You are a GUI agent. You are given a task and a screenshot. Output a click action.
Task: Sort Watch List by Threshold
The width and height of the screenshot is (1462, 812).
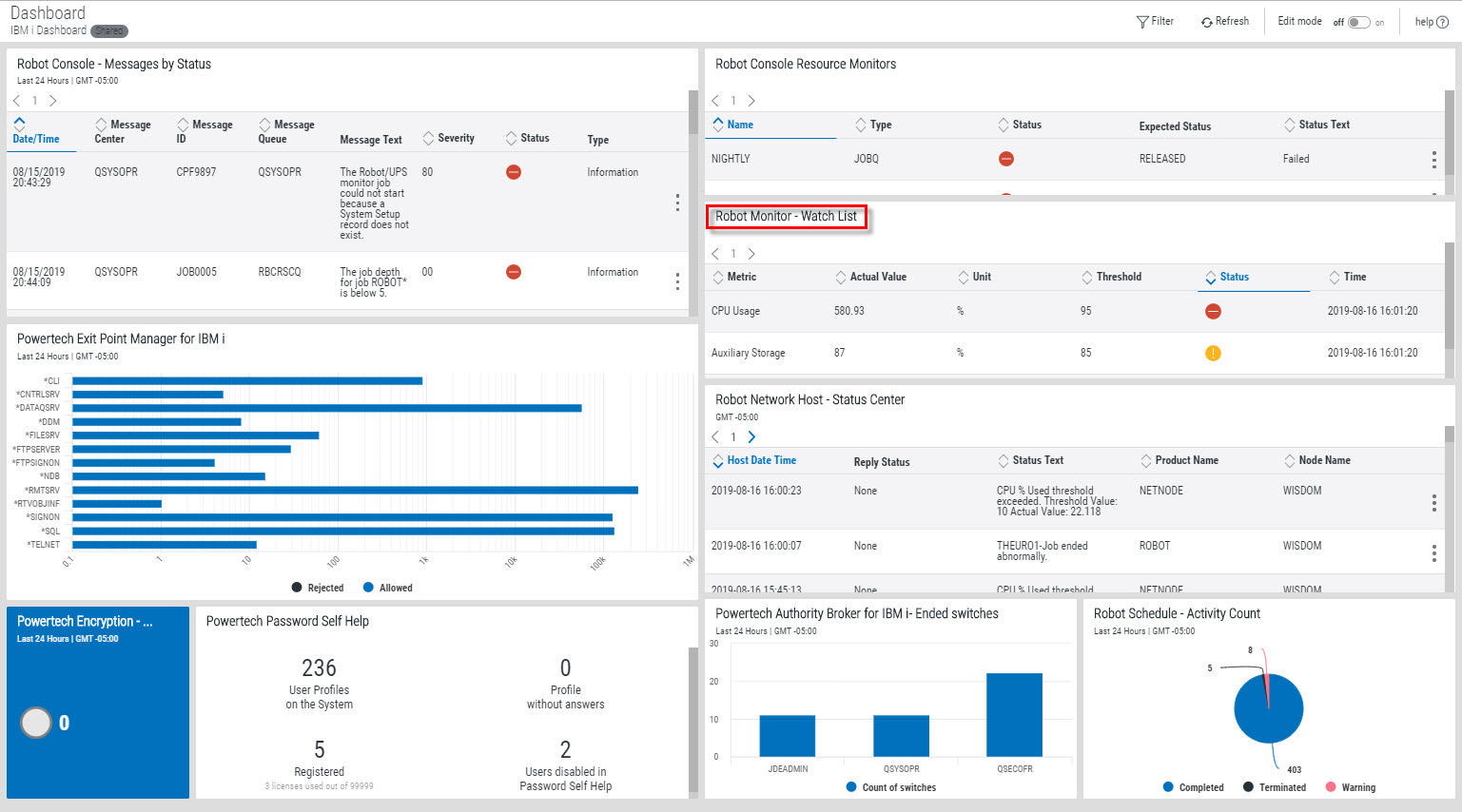coord(1111,277)
